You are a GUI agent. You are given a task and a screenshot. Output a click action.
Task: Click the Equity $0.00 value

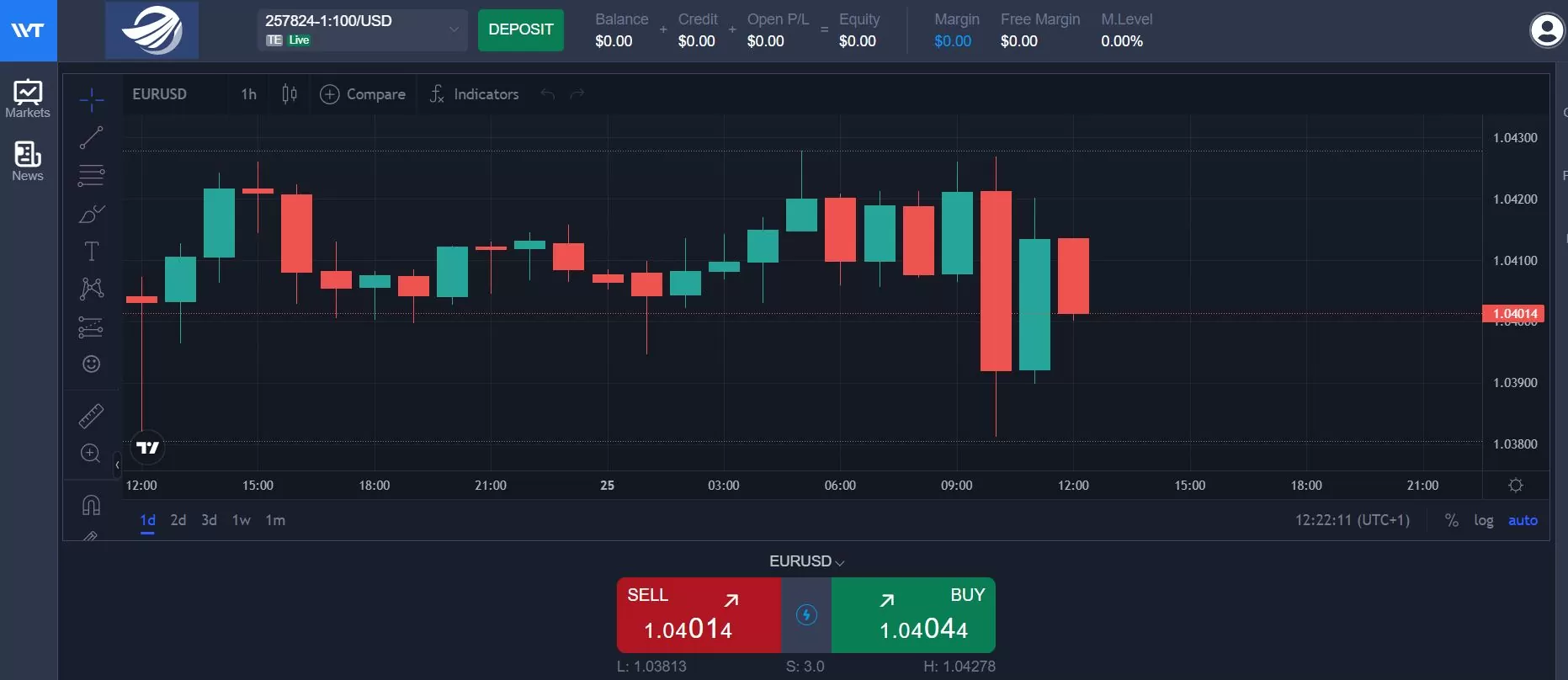click(858, 41)
